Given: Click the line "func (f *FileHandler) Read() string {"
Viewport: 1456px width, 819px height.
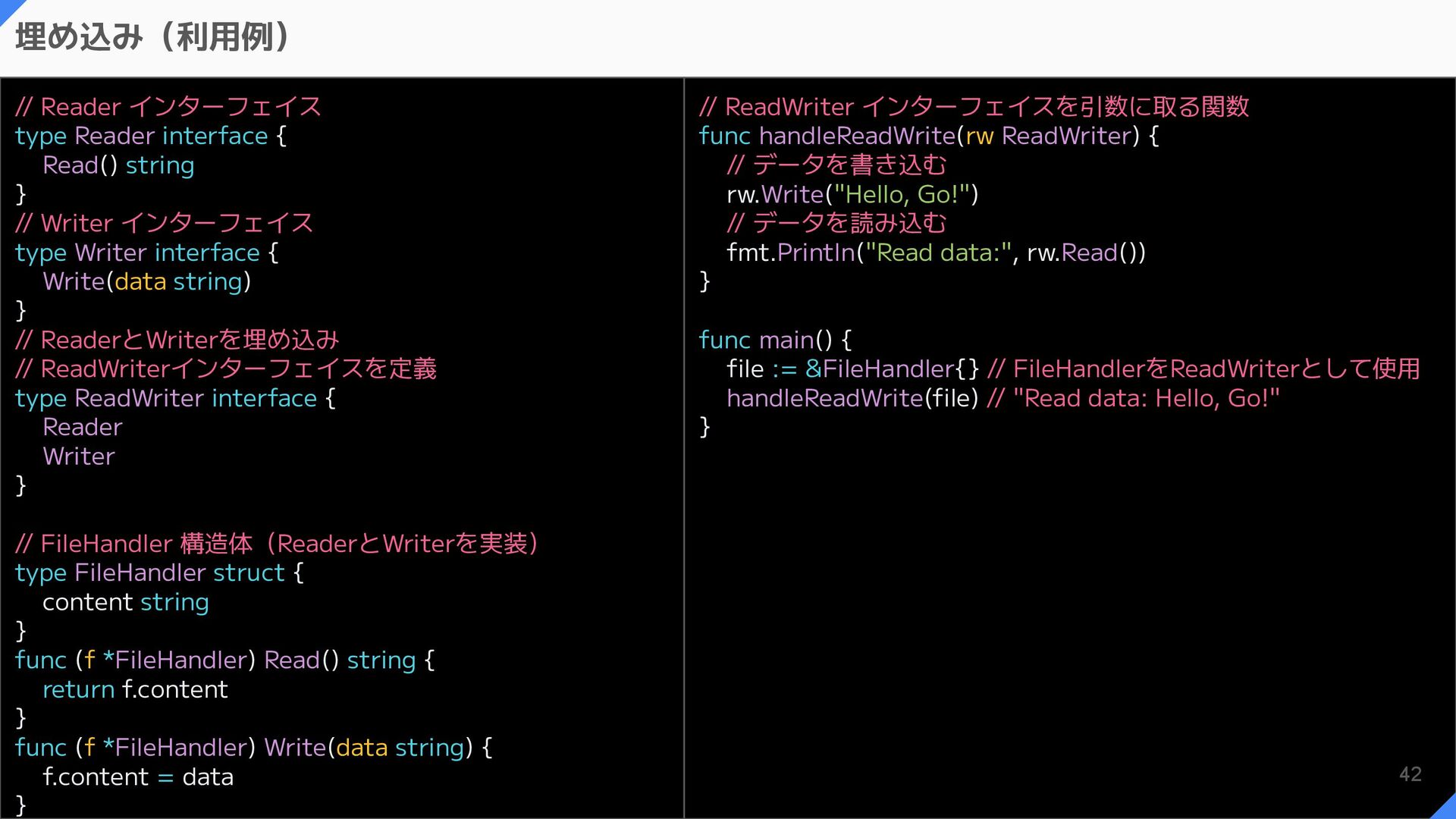Looking at the screenshot, I should pos(225,661).
